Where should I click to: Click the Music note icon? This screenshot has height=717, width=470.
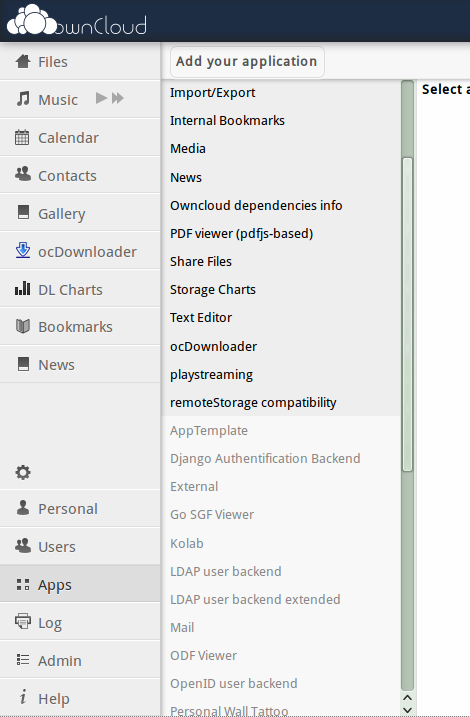click(23, 99)
